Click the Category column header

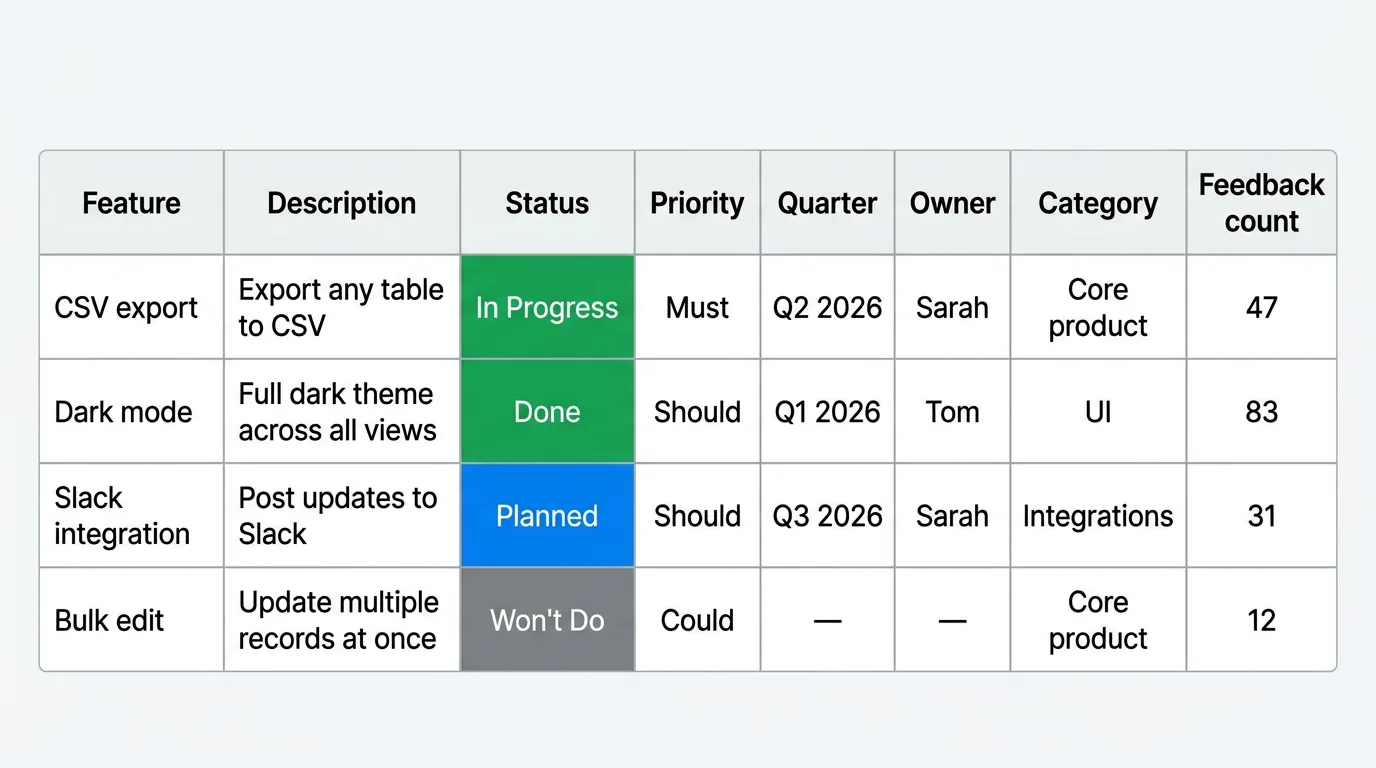[x=1098, y=203]
